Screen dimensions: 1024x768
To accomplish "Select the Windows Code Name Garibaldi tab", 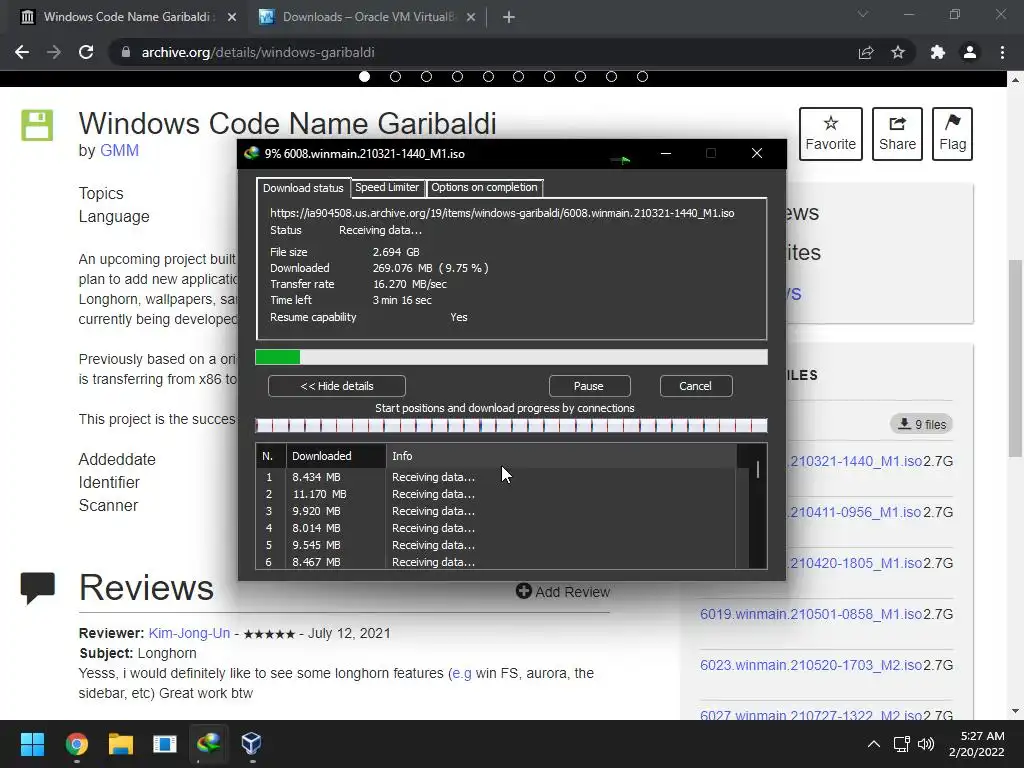I will (129, 17).
